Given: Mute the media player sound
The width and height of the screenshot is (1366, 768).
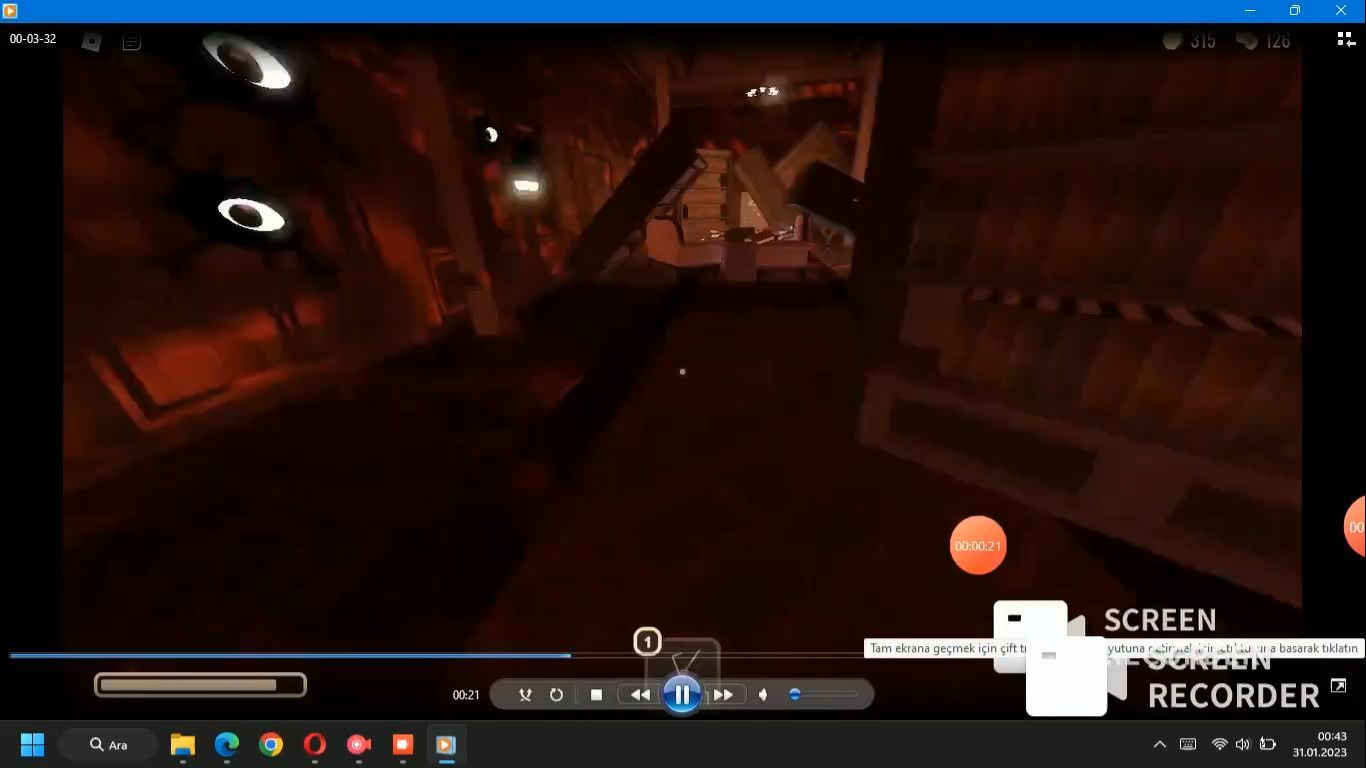Looking at the screenshot, I should 763,695.
